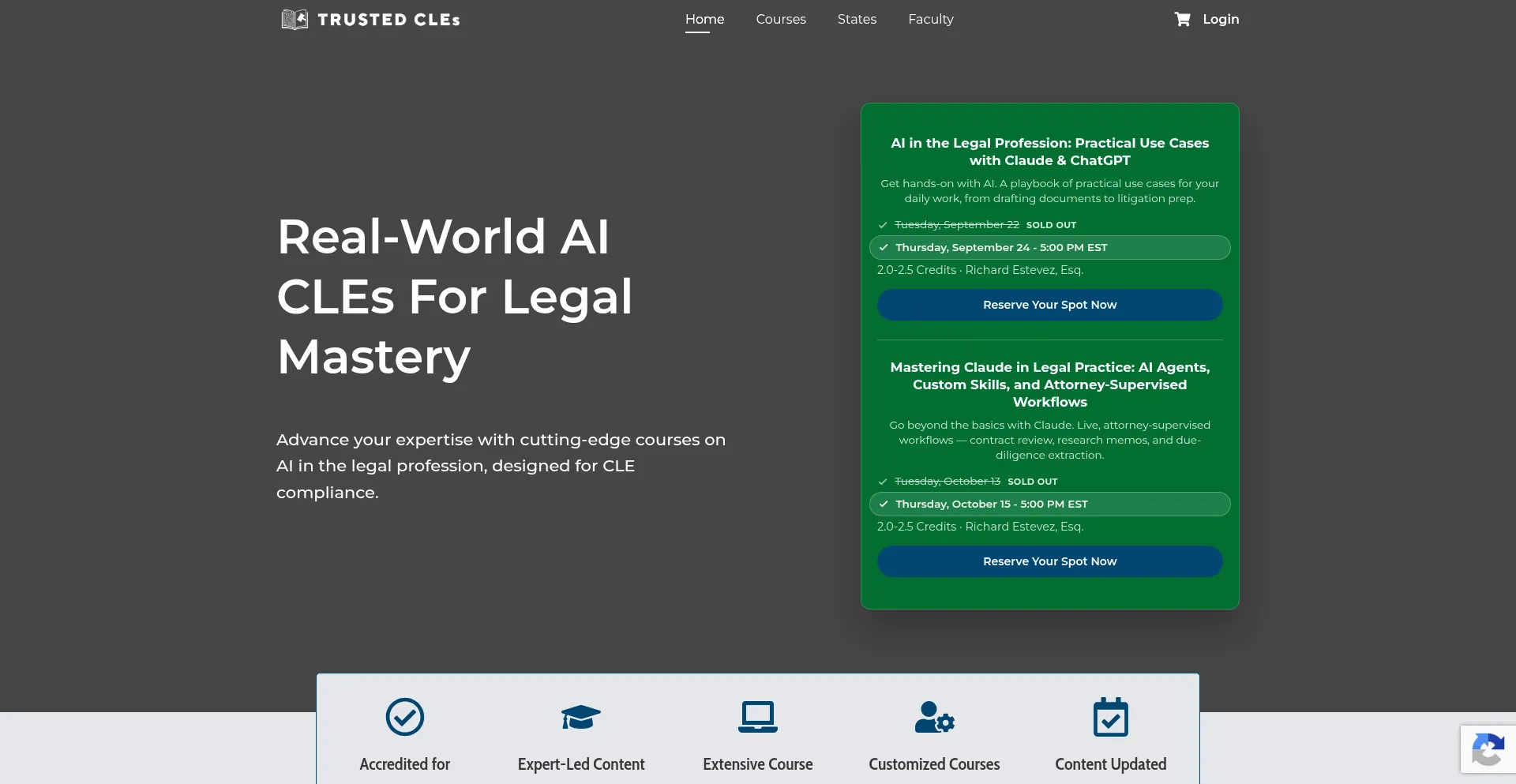Click the Login link

(1221, 19)
